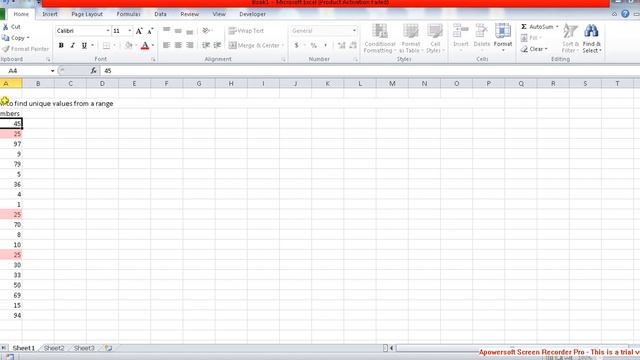This screenshot has width=640, height=360.
Task: Open the Merge & Center dropdown arrow
Action: [x=283, y=45]
